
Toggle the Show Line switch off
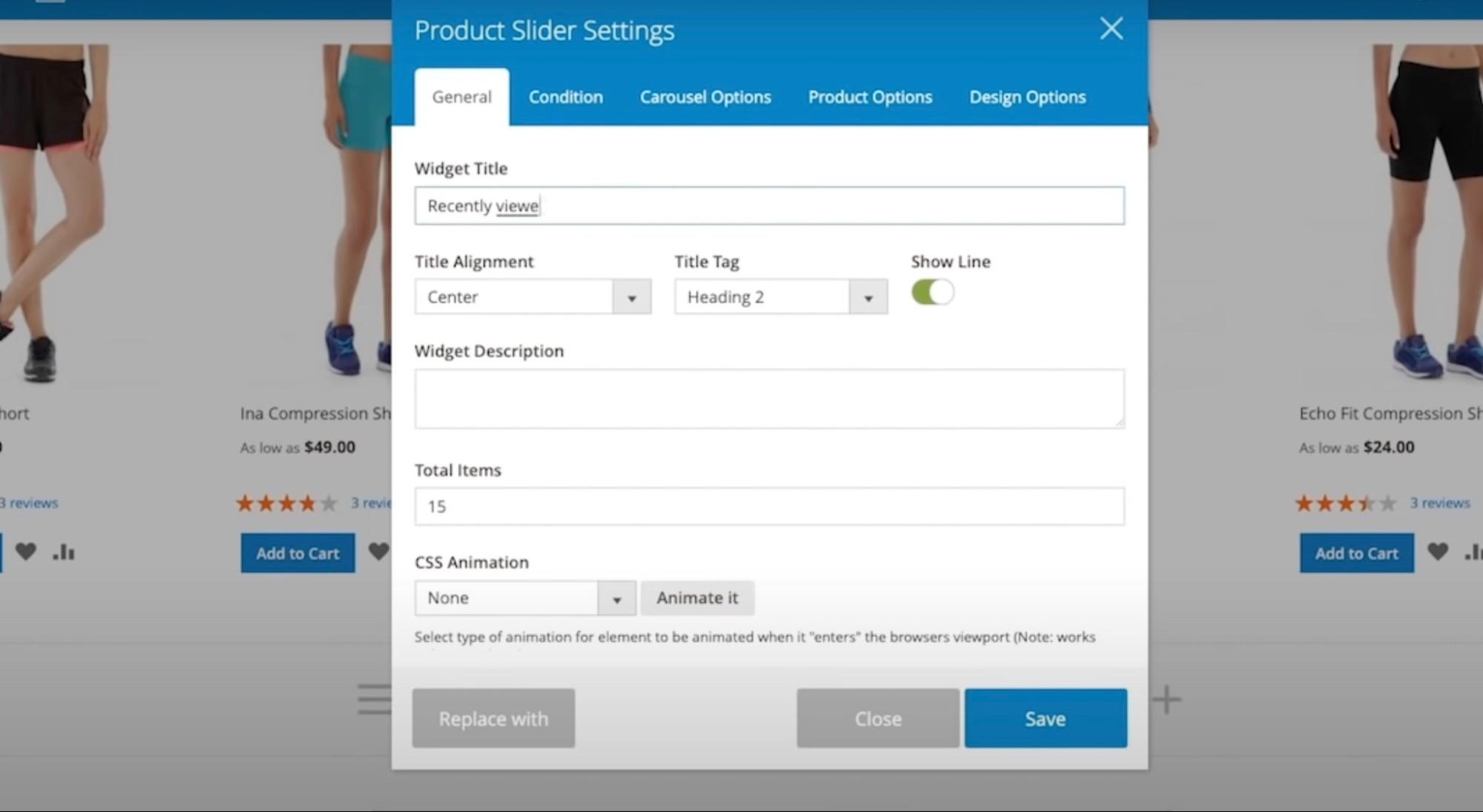[x=933, y=292]
